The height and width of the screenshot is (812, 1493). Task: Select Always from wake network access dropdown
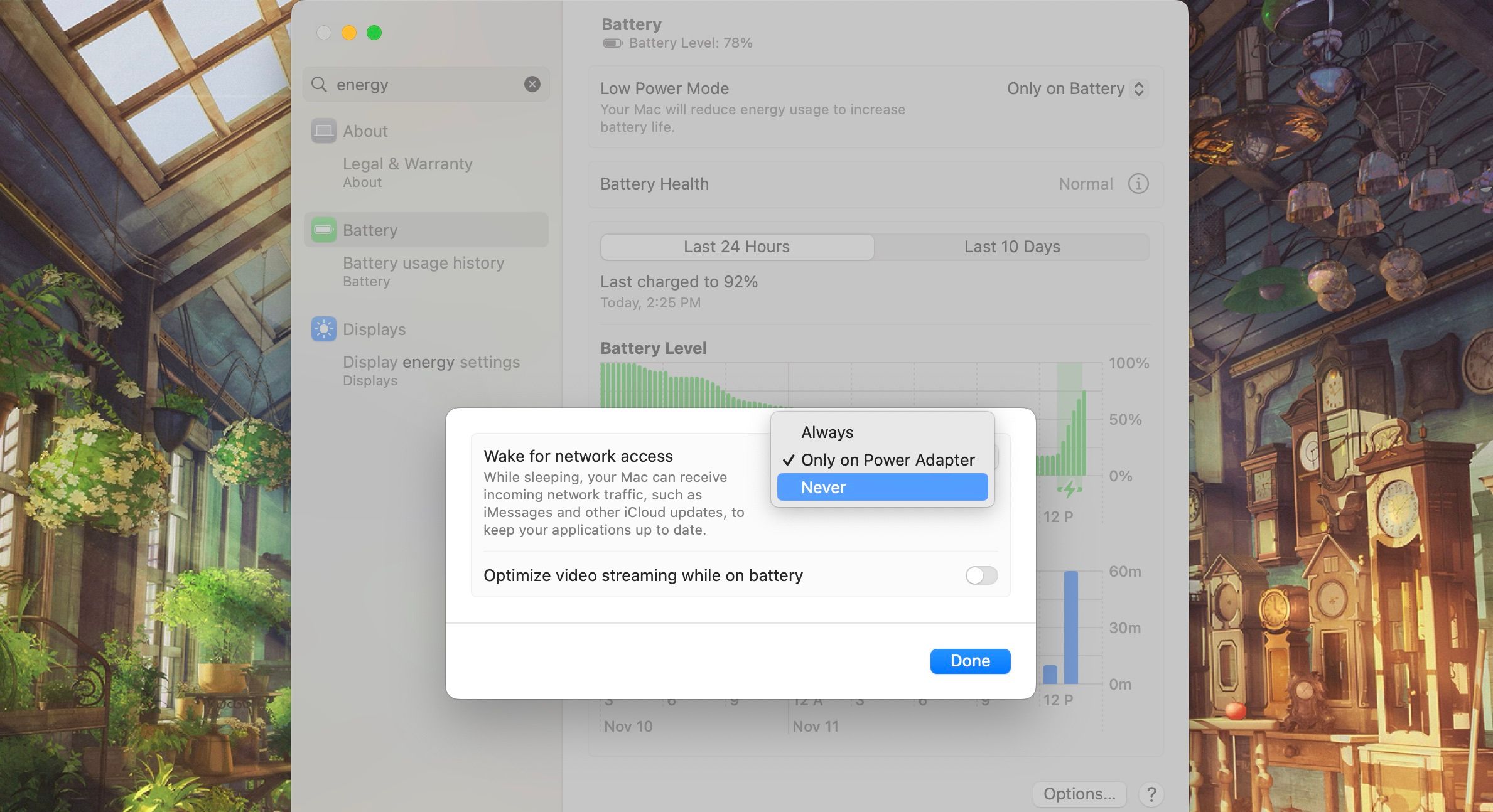click(826, 432)
